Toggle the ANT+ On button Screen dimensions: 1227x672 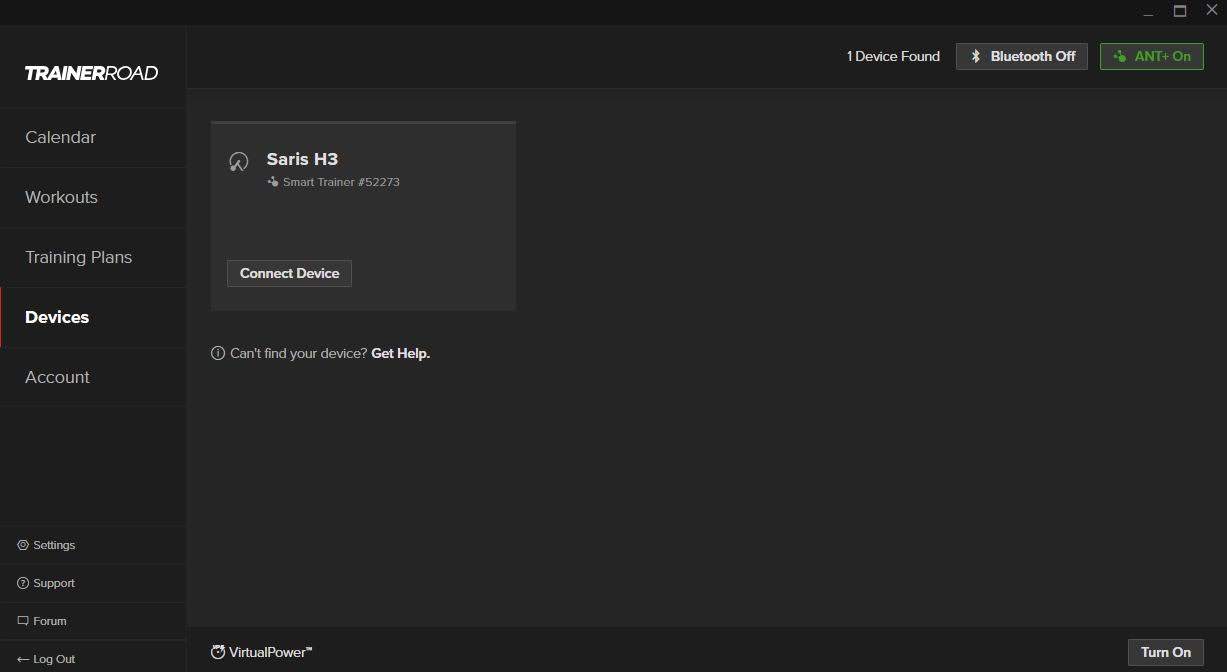tap(1152, 56)
